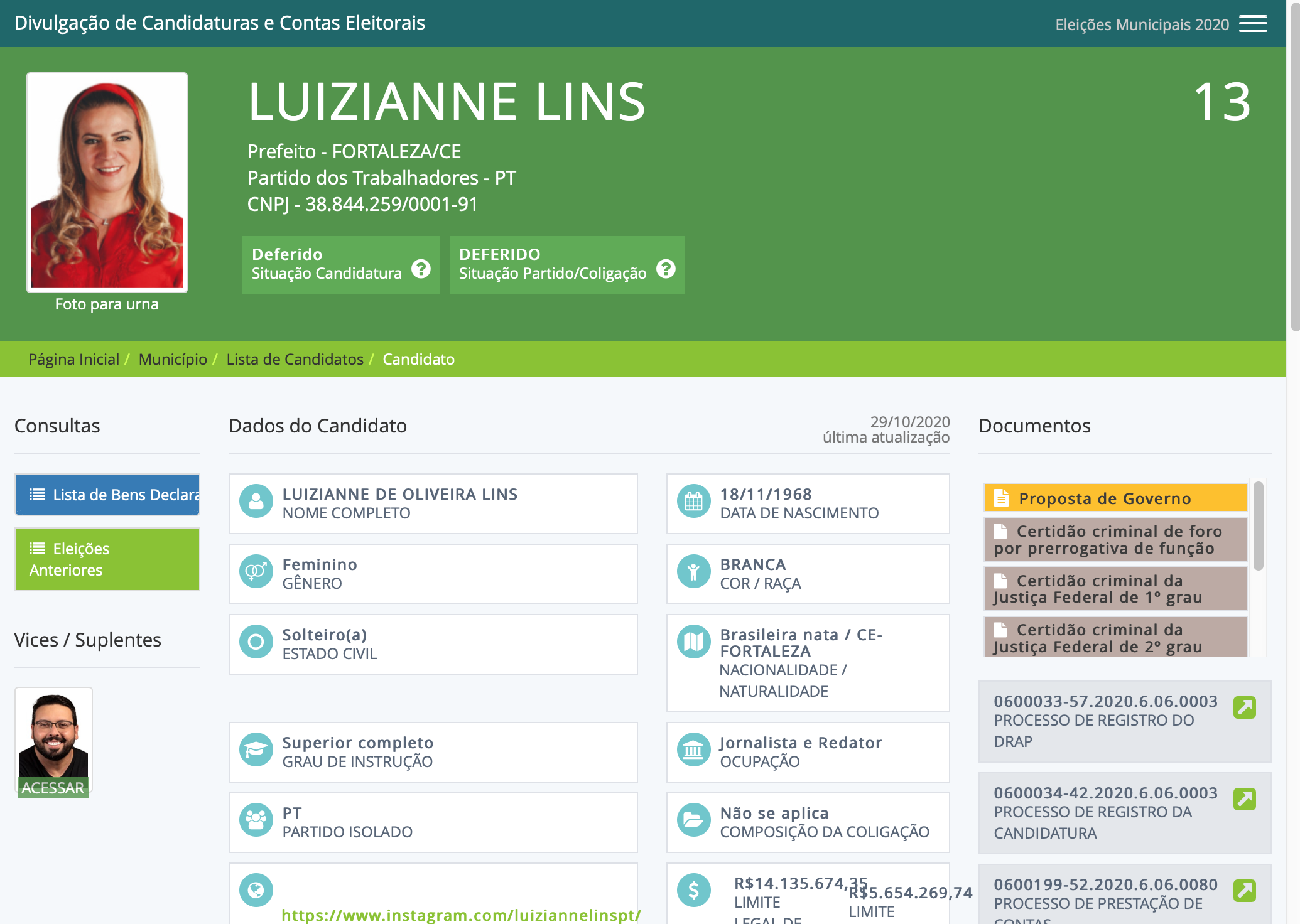Click the dollar sign icon for spending limit

pos(694,891)
